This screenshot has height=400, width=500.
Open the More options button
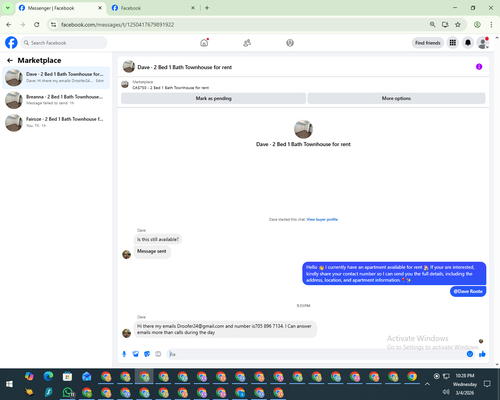[396, 98]
